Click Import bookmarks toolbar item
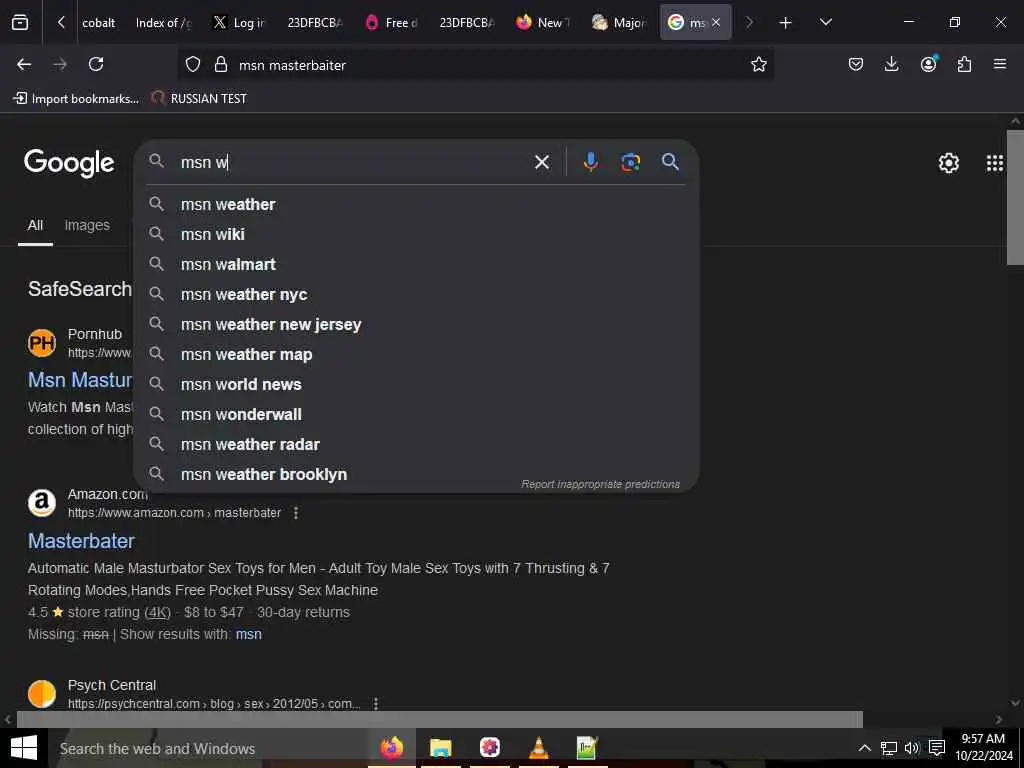 tap(76, 99)
